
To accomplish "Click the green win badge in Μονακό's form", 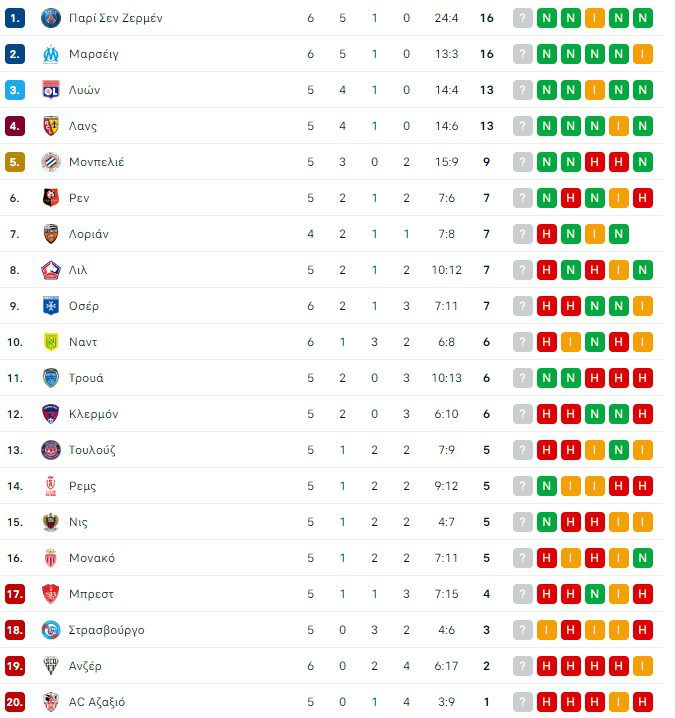I will point(643,558).
